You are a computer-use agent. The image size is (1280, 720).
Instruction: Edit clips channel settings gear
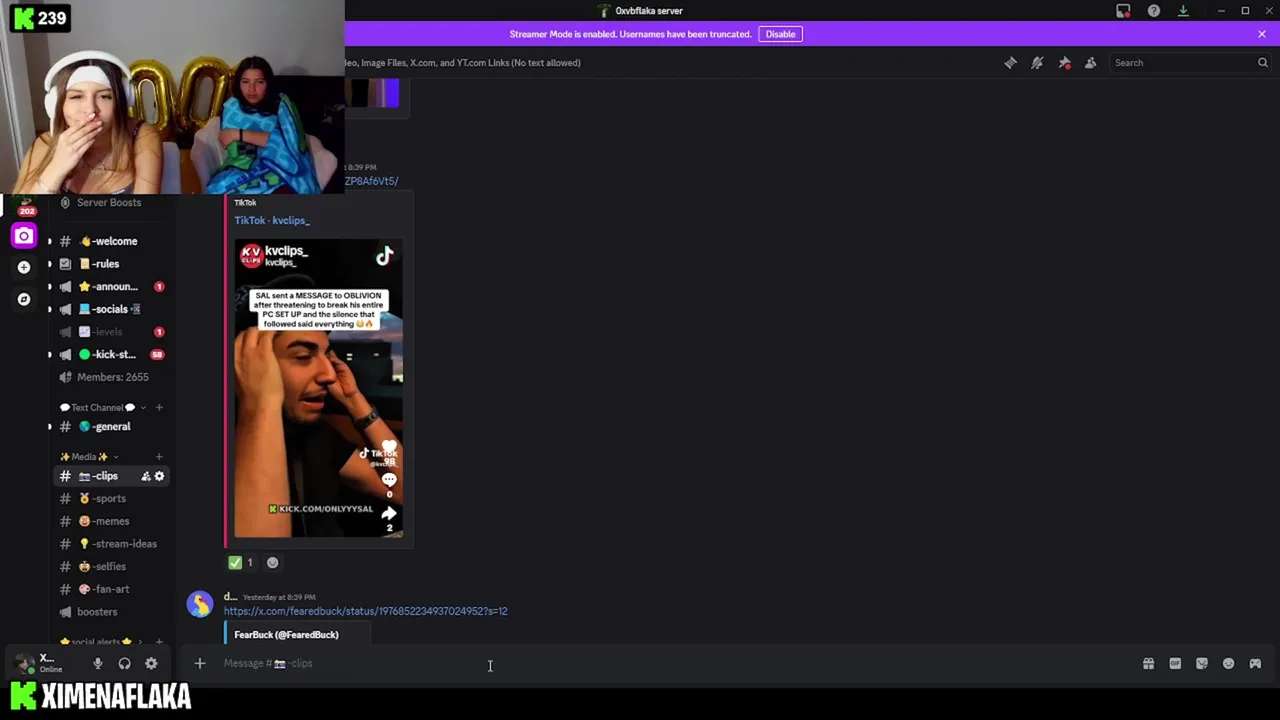tap(159, 476)
